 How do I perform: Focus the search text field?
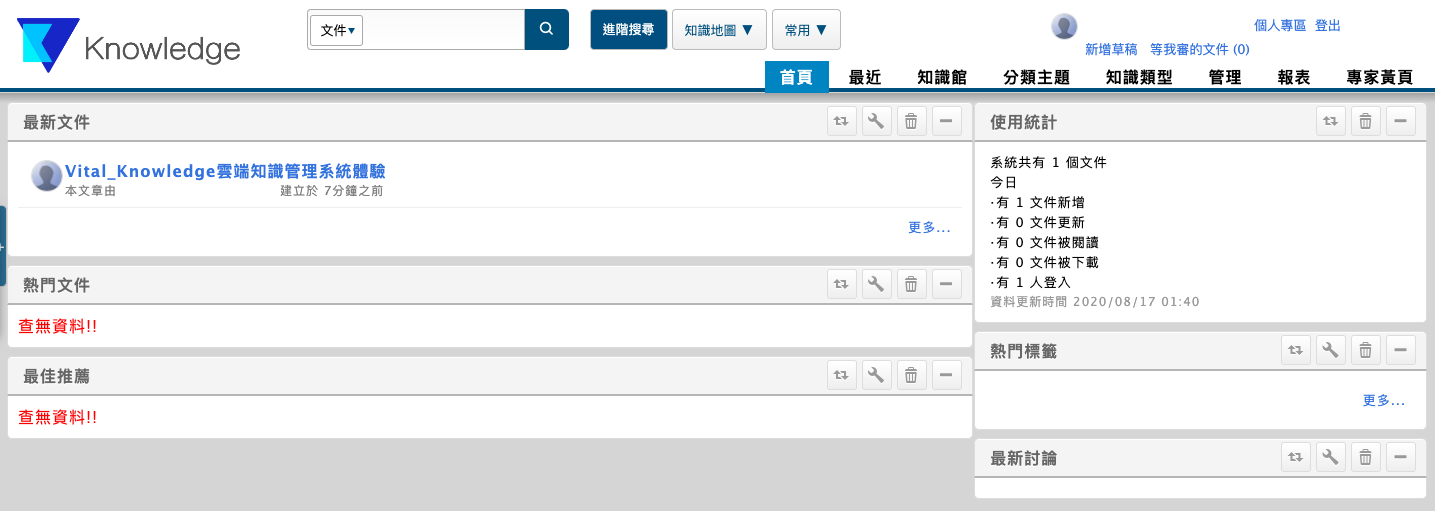click(443, 30)
